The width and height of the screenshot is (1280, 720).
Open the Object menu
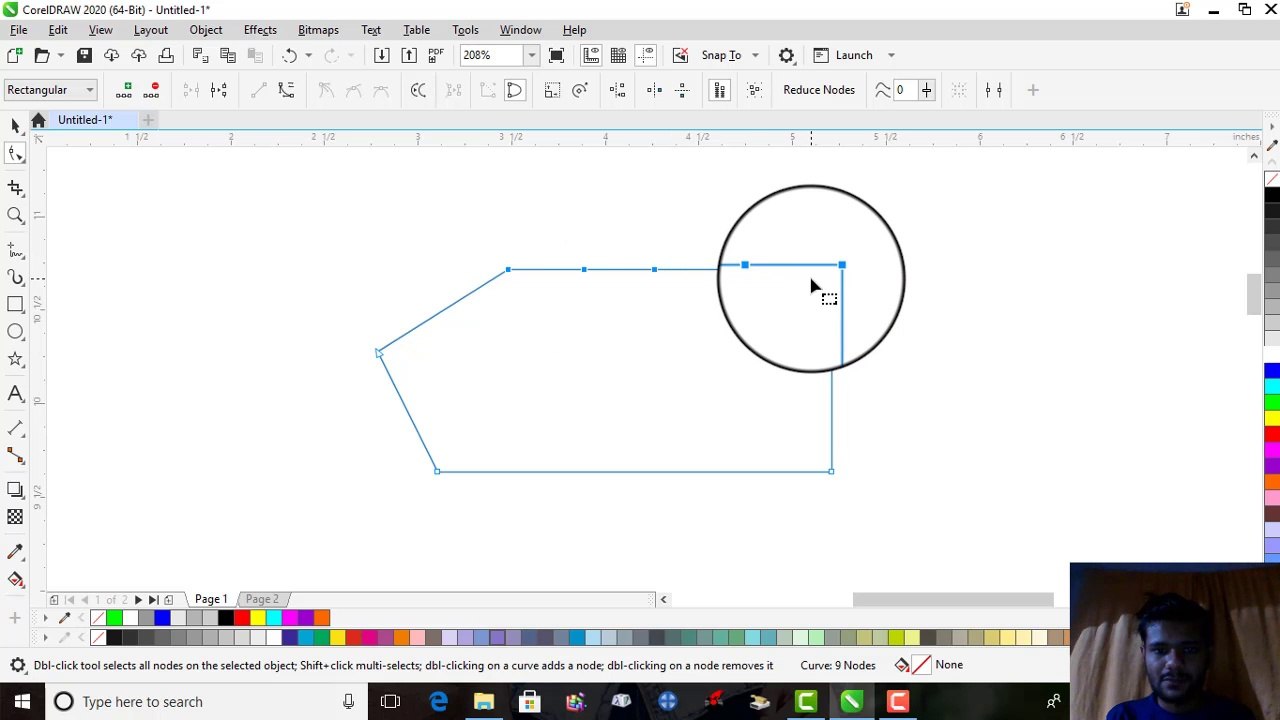[x=206, y=30]
